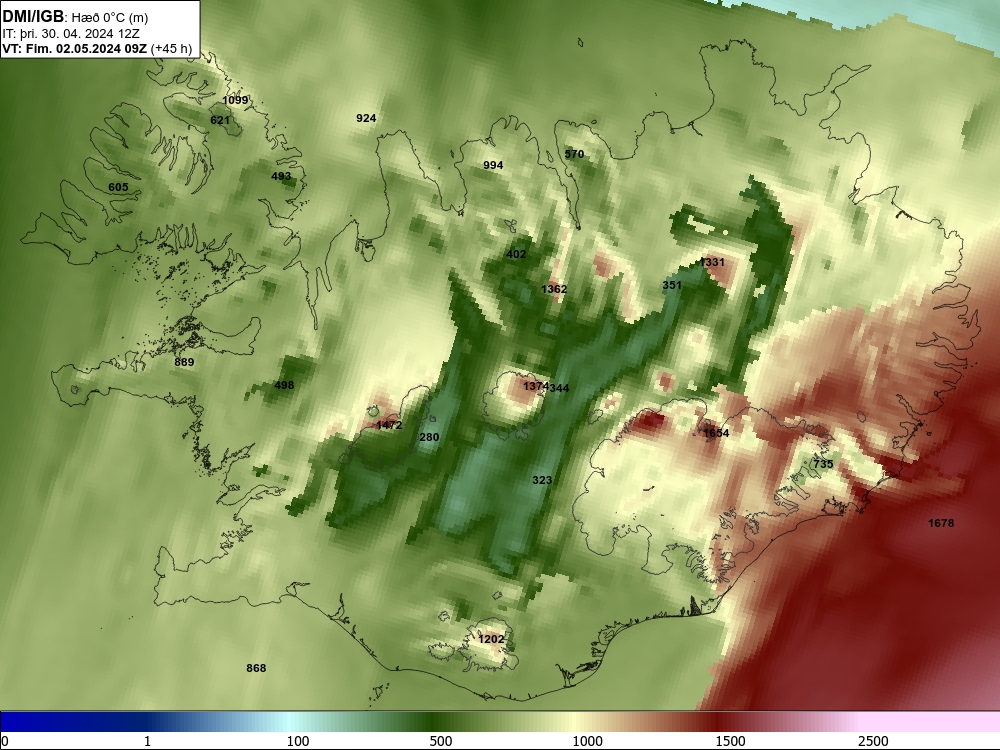Screen dimensions: 1000x750
Task: Click the 1654 map value
Action: 716,433
